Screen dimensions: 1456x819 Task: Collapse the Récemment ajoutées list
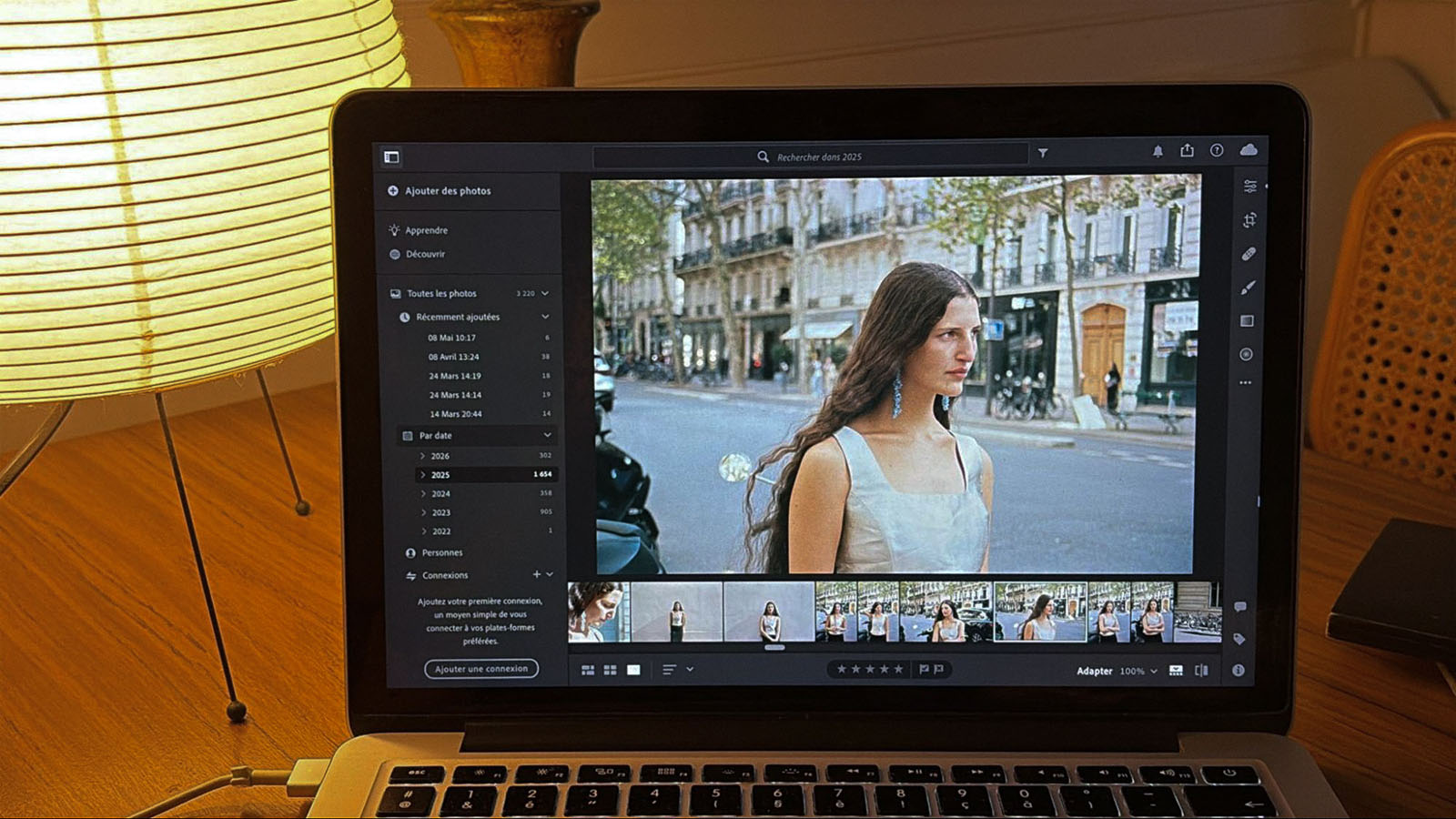click(x=545, y=317)
